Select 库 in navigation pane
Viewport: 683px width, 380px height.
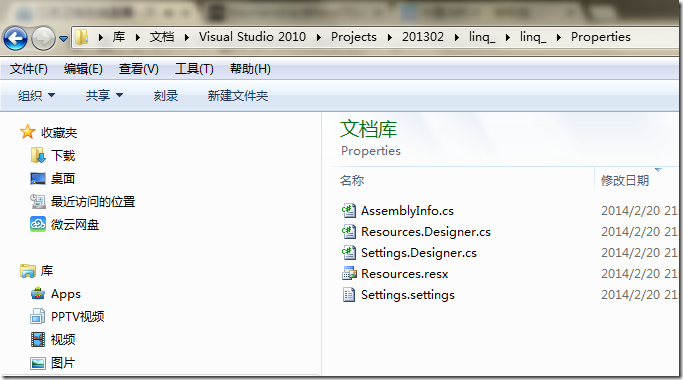47,271
